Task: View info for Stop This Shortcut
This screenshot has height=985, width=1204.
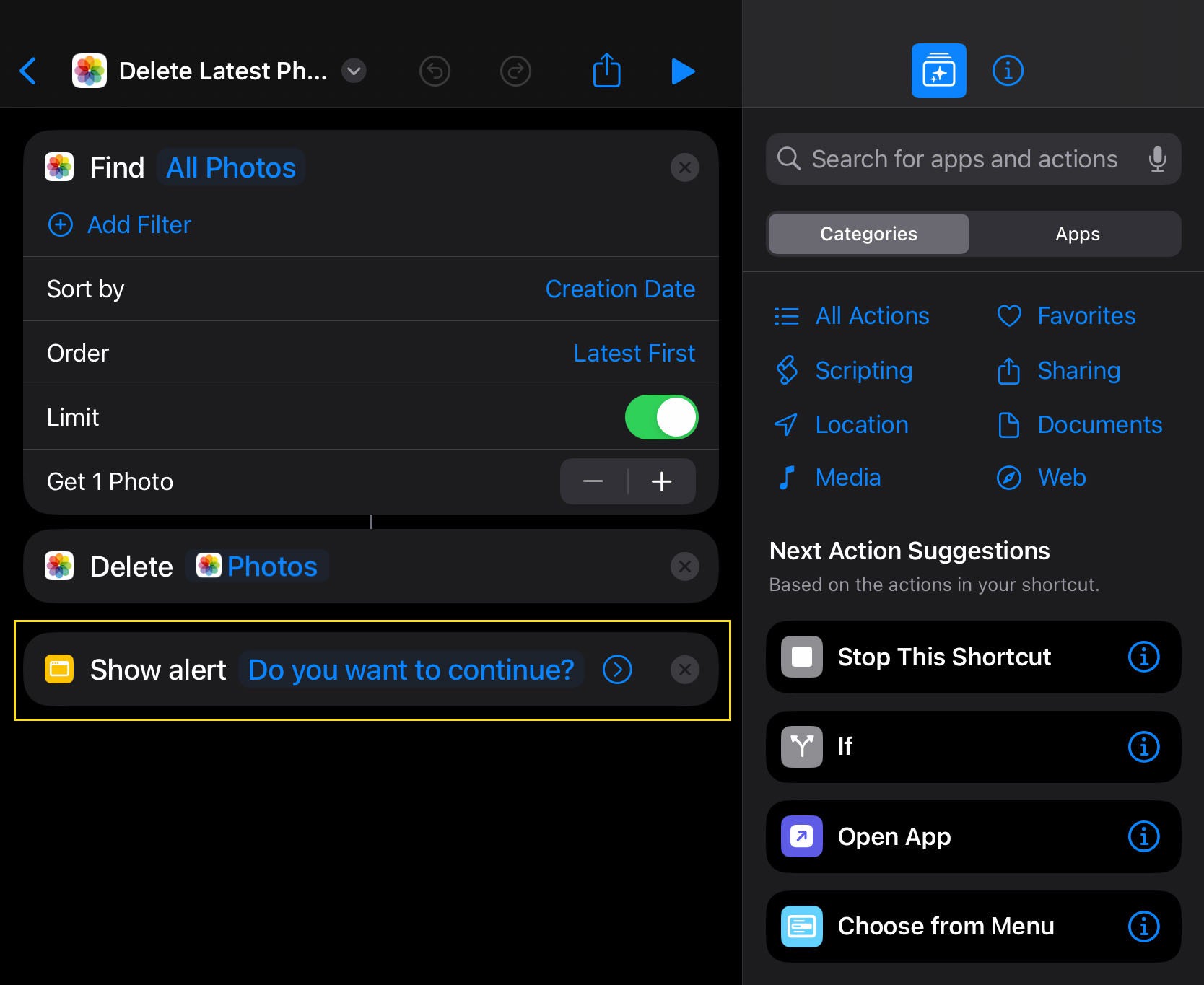Action: click(x=1143, y=657)
